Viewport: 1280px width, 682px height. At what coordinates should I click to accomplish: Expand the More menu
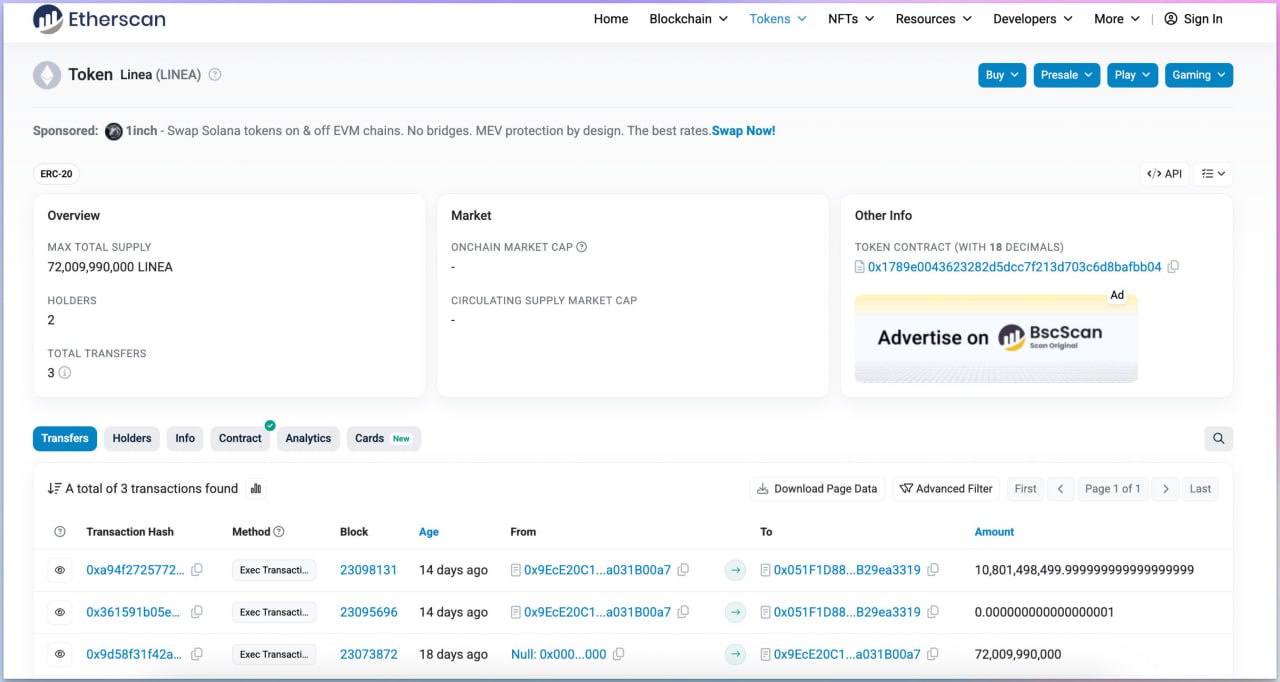click(x=1117, y=19)
